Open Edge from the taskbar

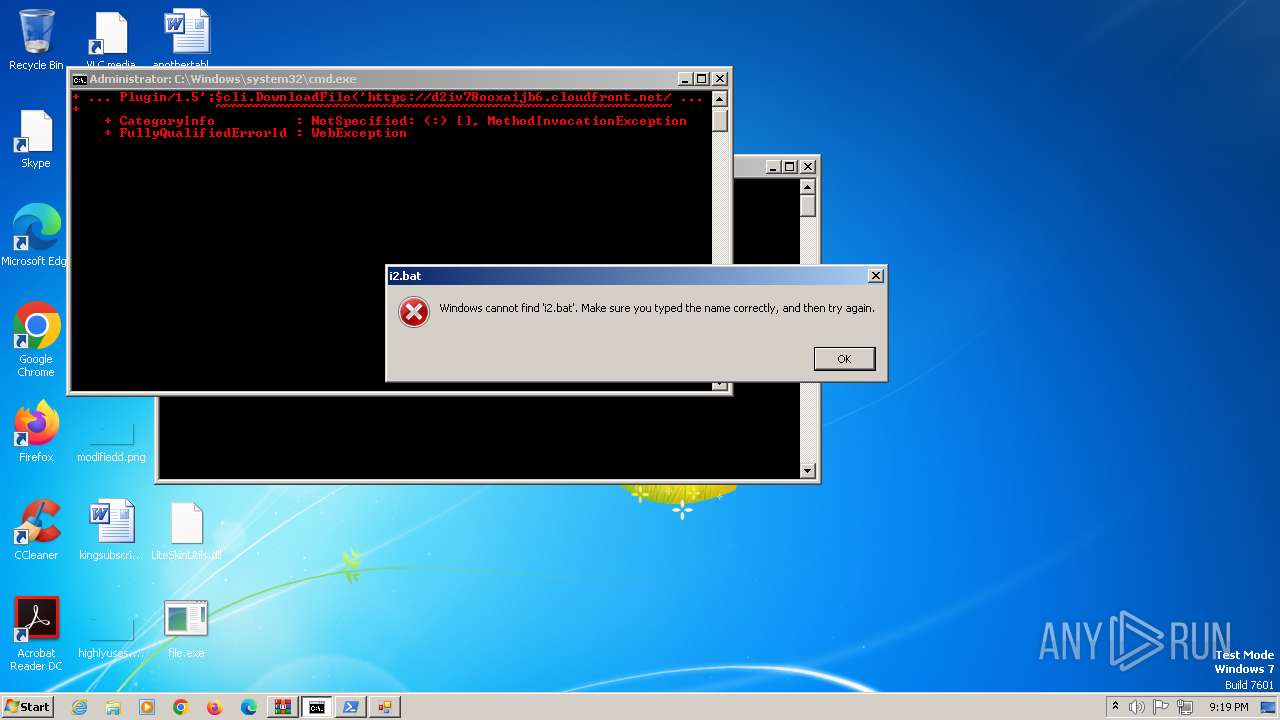coord(249,707)
